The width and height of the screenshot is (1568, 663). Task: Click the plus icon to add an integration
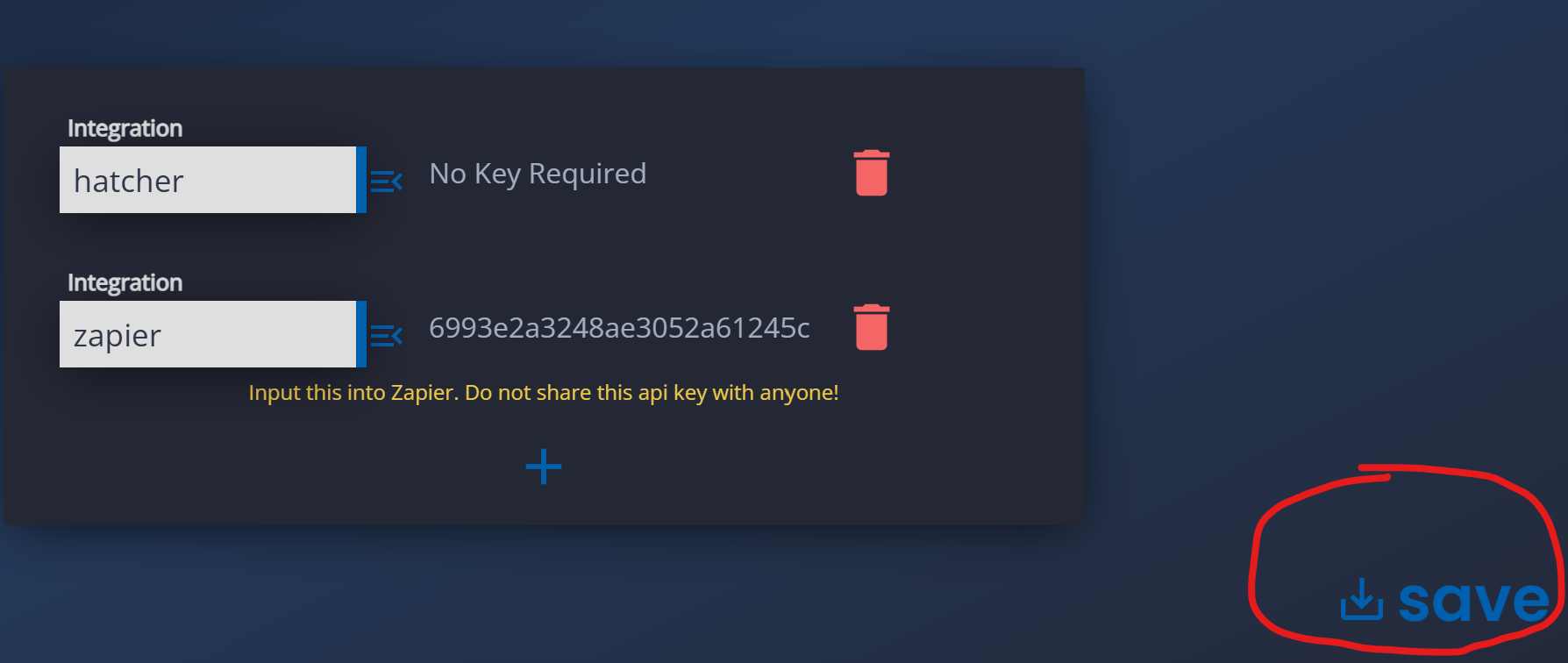(x=543, y=467)
